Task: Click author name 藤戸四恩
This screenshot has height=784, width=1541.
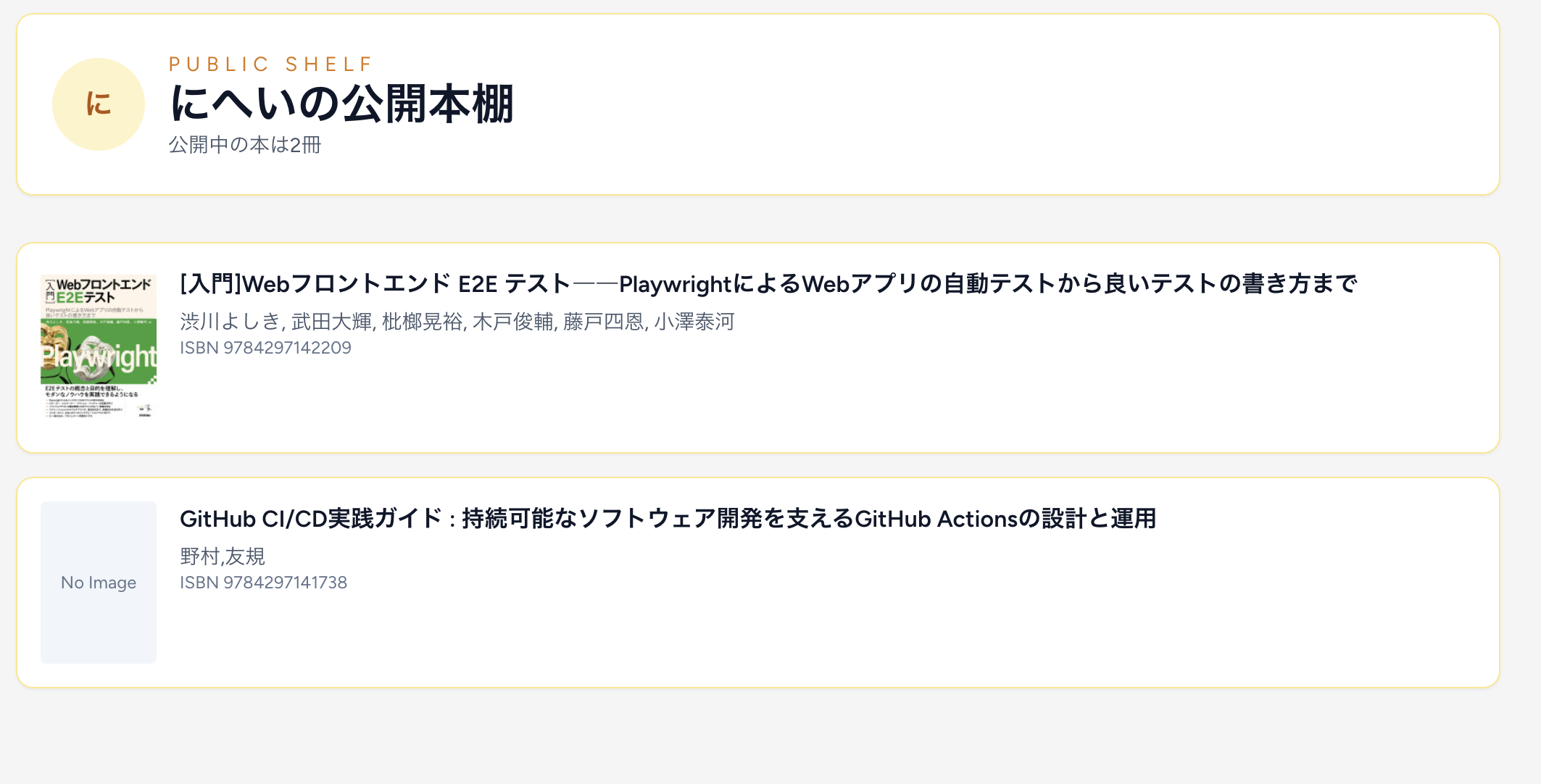Action: tap(607, 322)
